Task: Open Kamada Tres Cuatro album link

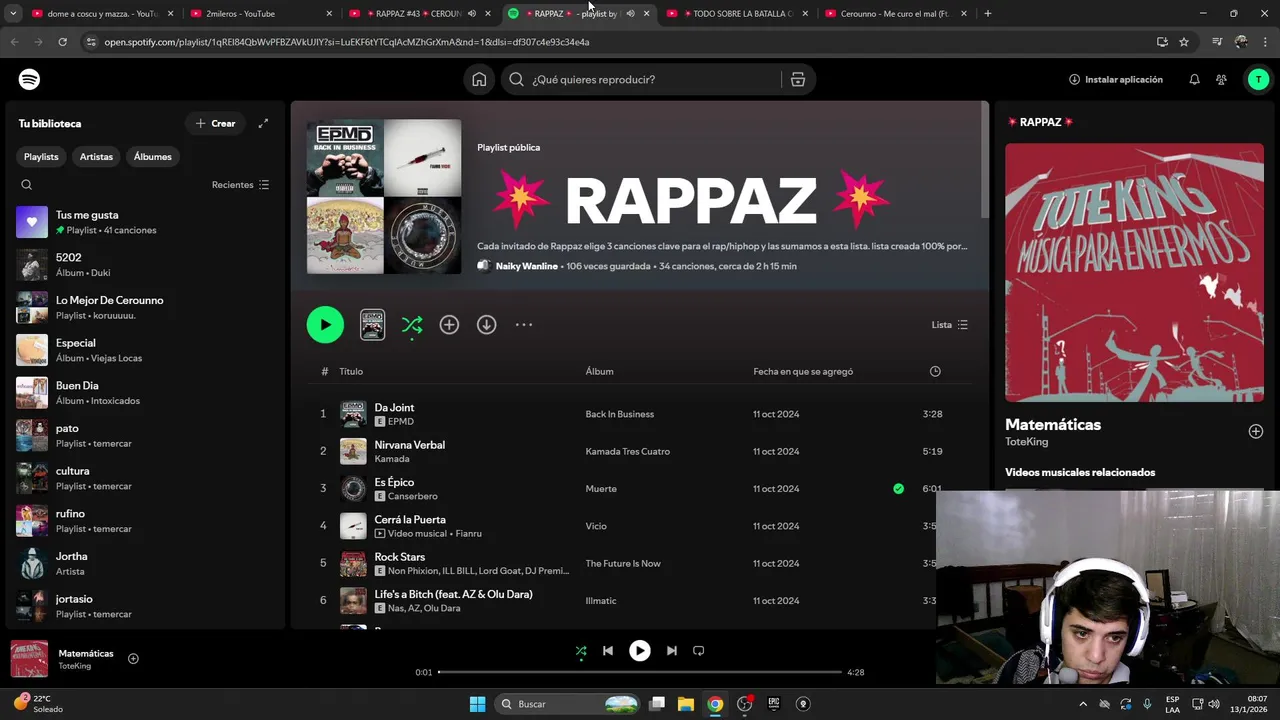Action: (627, 452)
